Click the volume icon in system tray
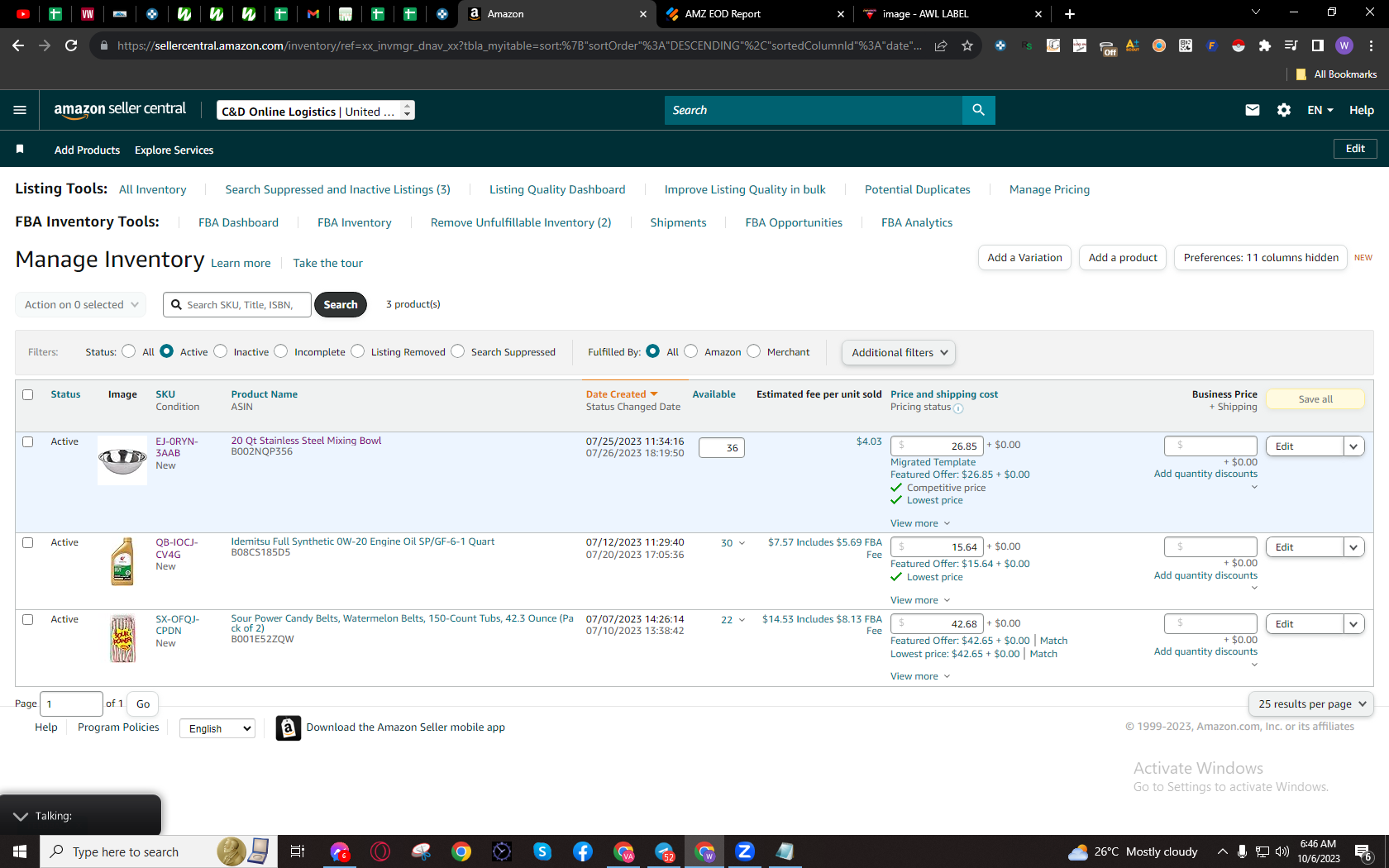The image size is (1389, 868). (x=1282, y=851)
